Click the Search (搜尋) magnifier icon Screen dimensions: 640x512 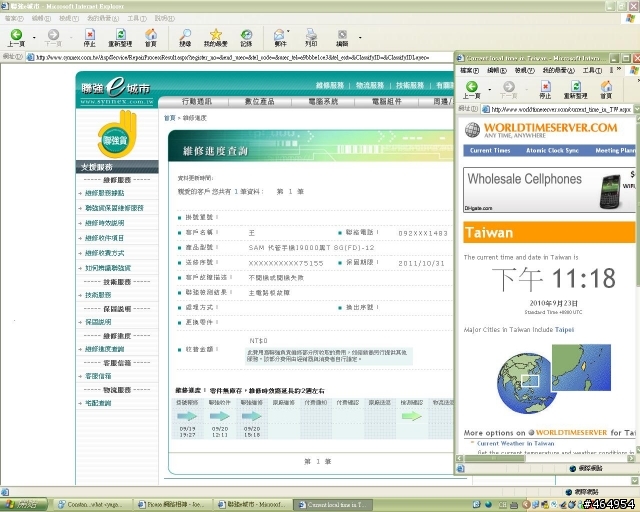tap(185, 38)
